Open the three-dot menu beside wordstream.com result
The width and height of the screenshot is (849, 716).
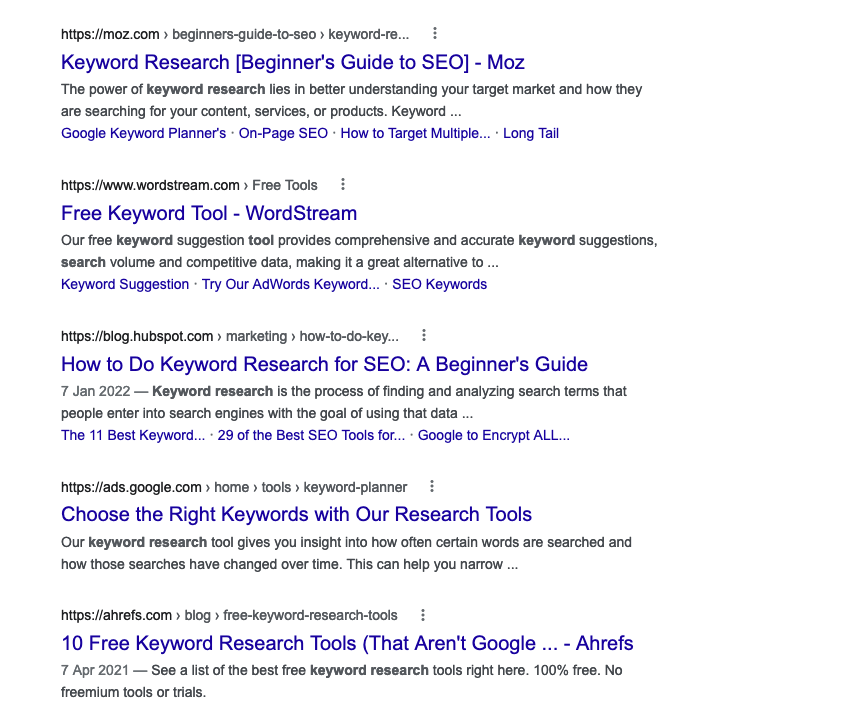pyautogui.click(x=342, y=184)
